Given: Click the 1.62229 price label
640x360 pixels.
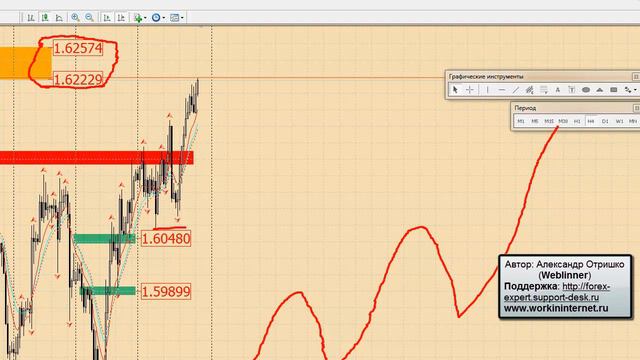Looking at the screenshot, I should pyautogui.click(x=78, y=80).
